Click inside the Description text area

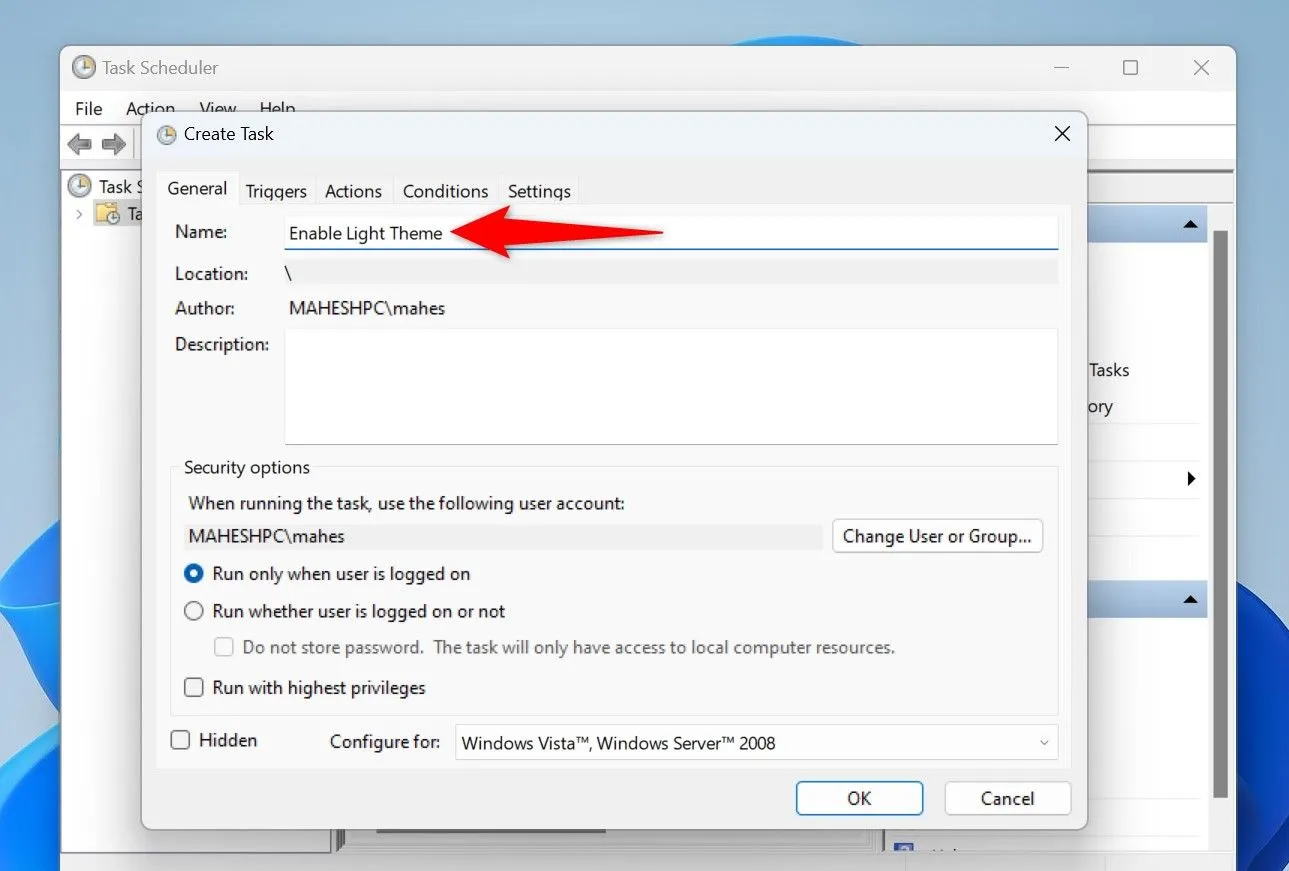pos(670,387)
